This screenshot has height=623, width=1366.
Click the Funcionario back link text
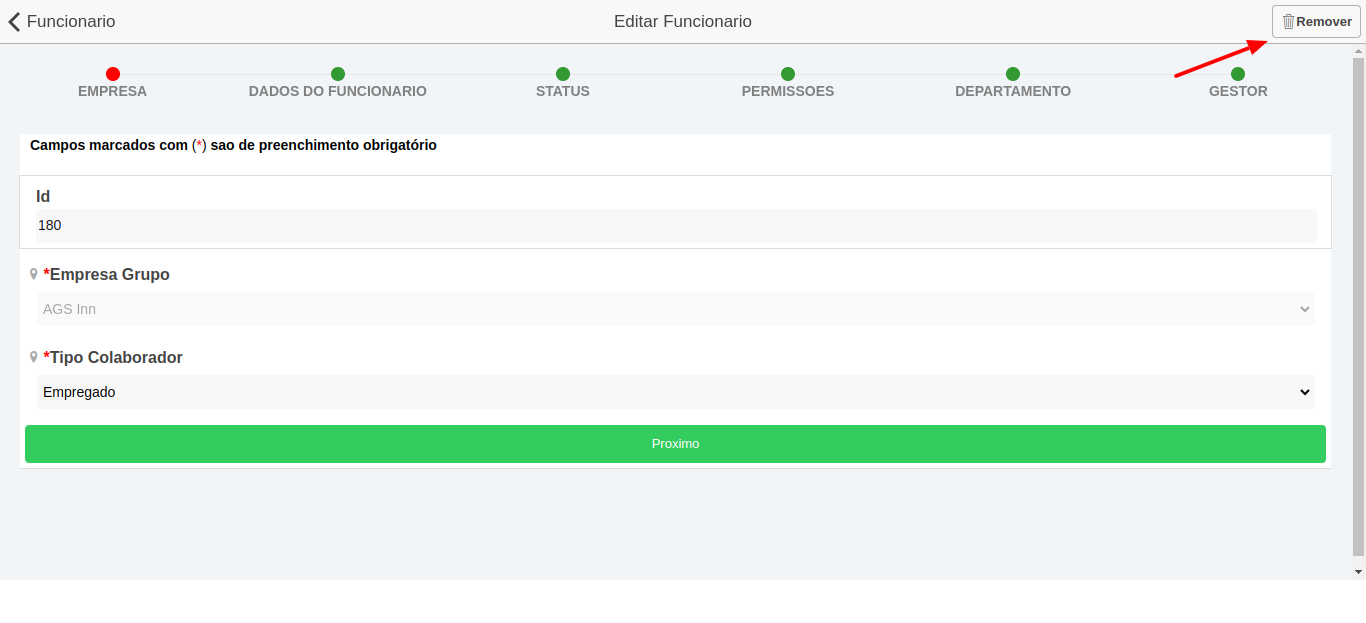click(x=71, y=21)
